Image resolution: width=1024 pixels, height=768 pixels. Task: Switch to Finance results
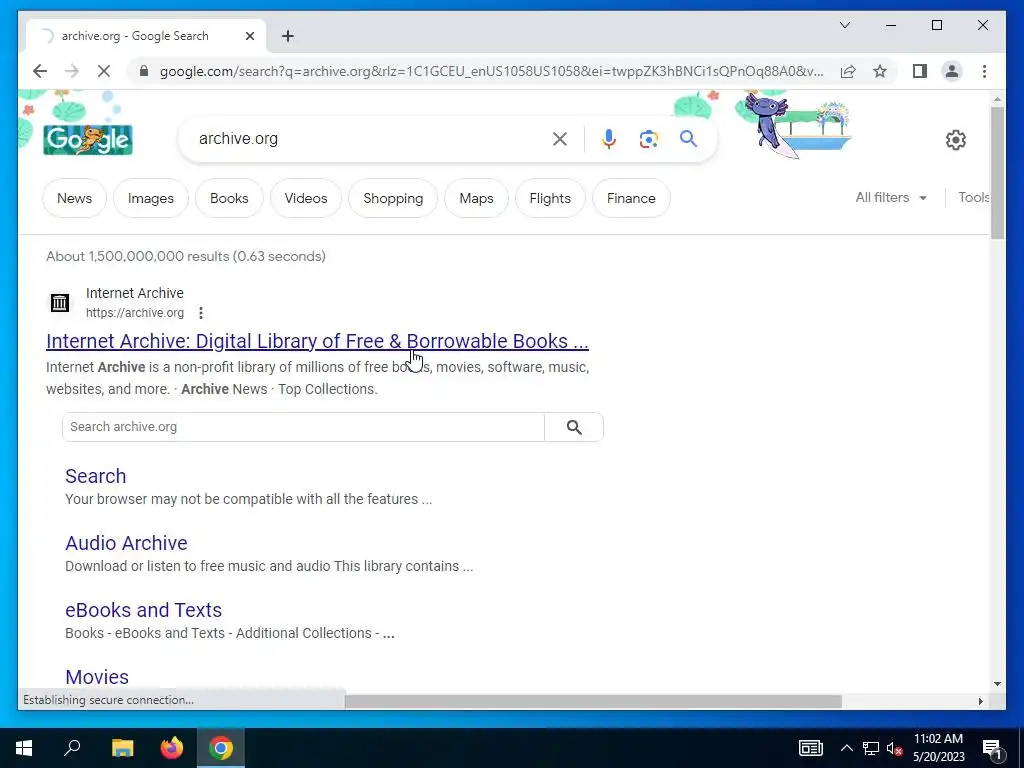(x=631, y=199)
